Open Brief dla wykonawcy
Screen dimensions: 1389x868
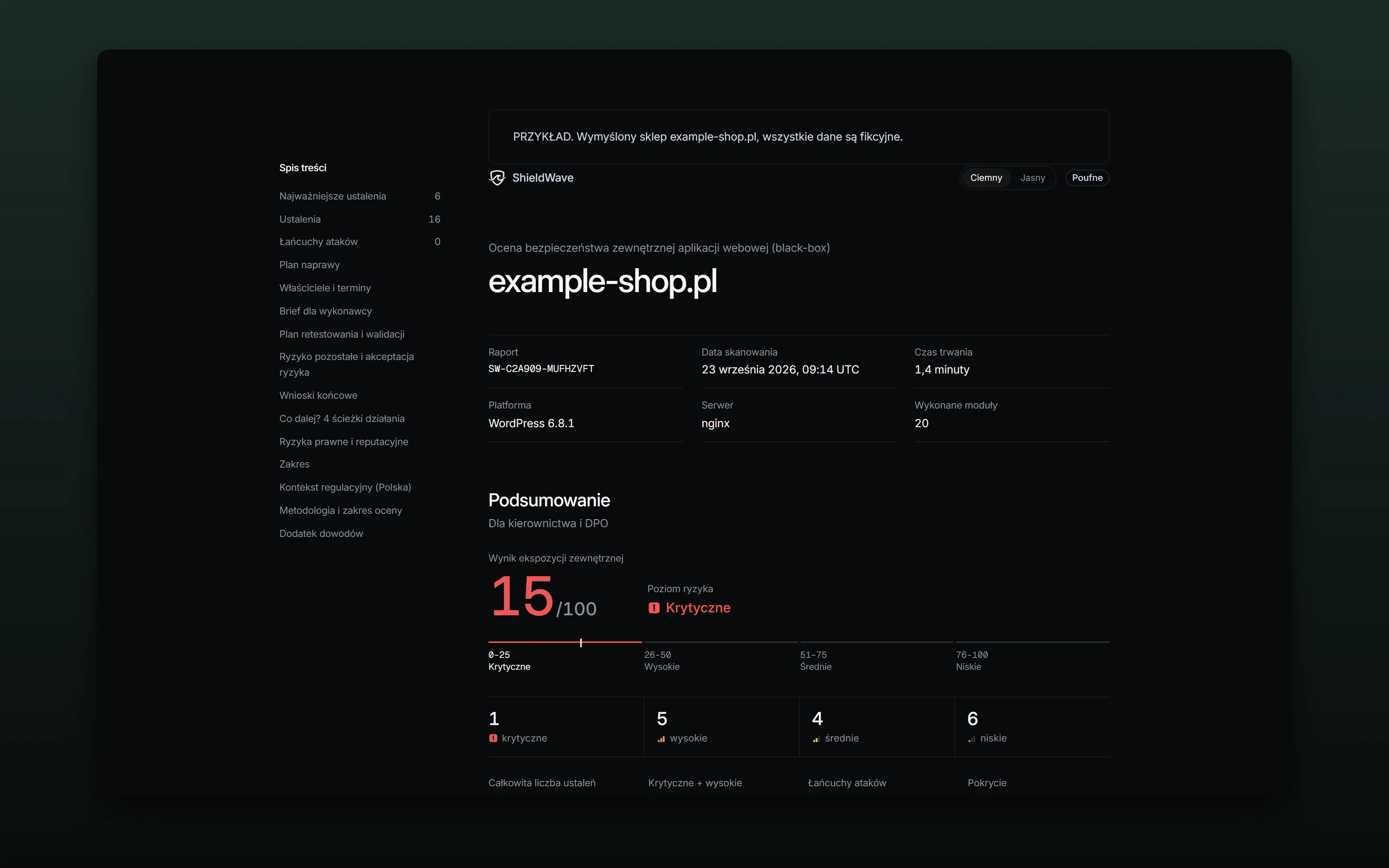pyautogui.click(x=326, y=311)
